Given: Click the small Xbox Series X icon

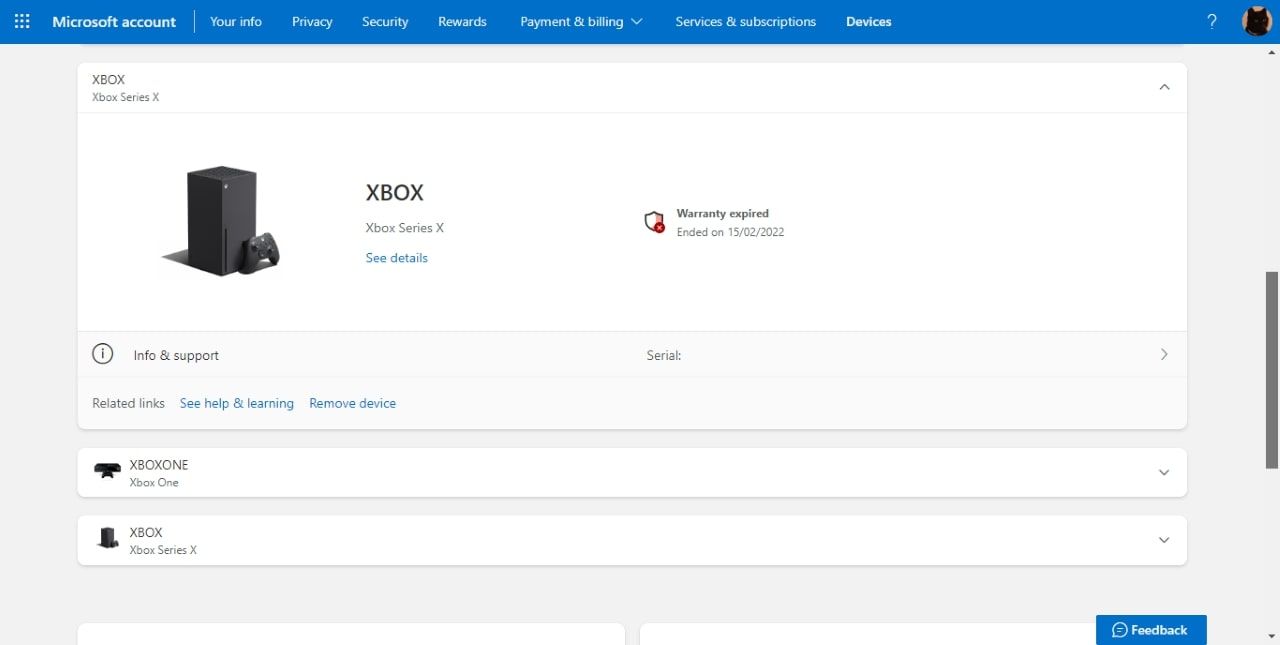Looking at the screenshot, I should (x=107, y=539).
